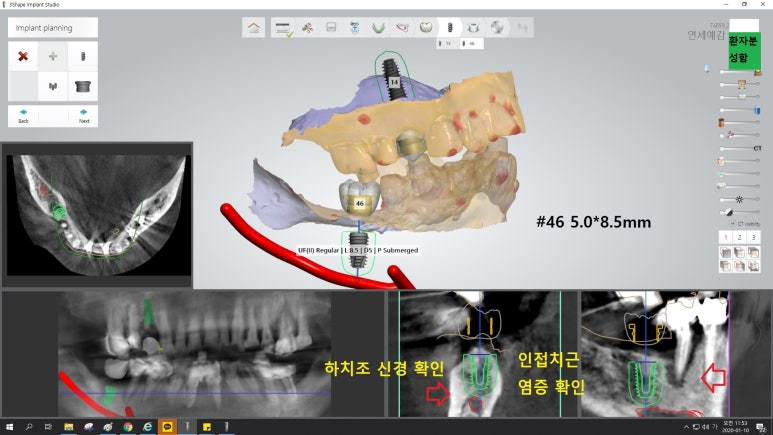The height and width of the screenshot is (435, 773).
Task: Select the abutment sleeve icon in planning panel
Action: click(x=83, y=86)
